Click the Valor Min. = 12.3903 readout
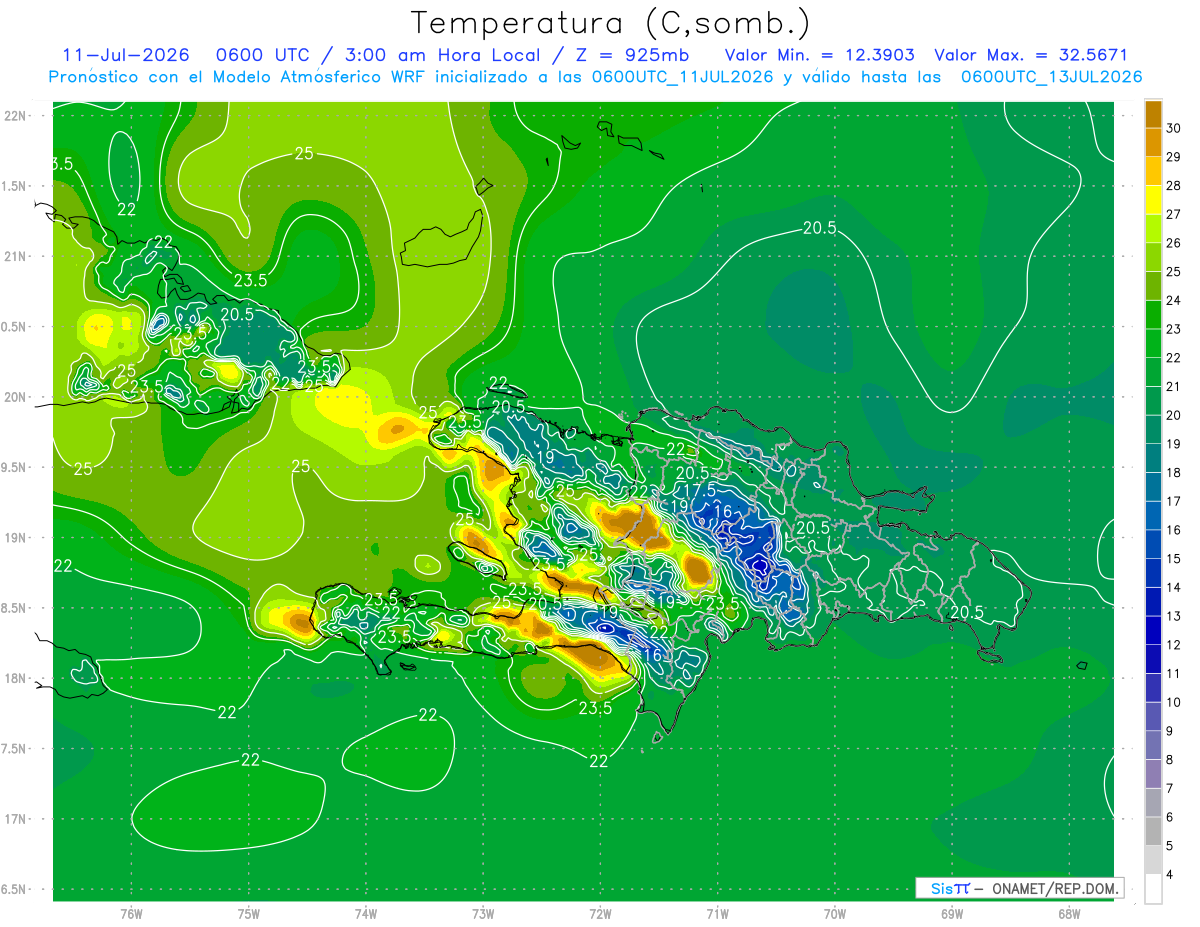This screenshot has width=1200, height=927. (x=819, y=55)
